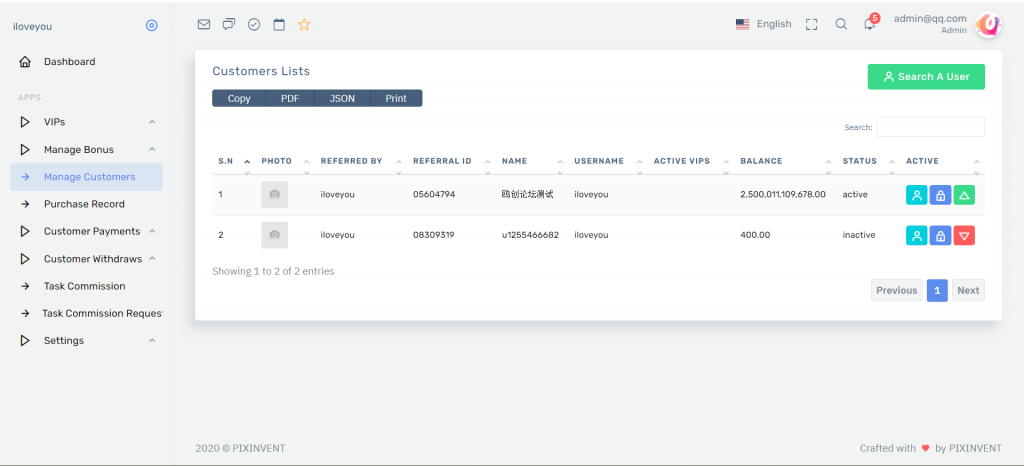This screenshot has width=1024, height=466.
Task: Sort table by Balance column header
Action: pyautogui.click(x=761, y=161)
